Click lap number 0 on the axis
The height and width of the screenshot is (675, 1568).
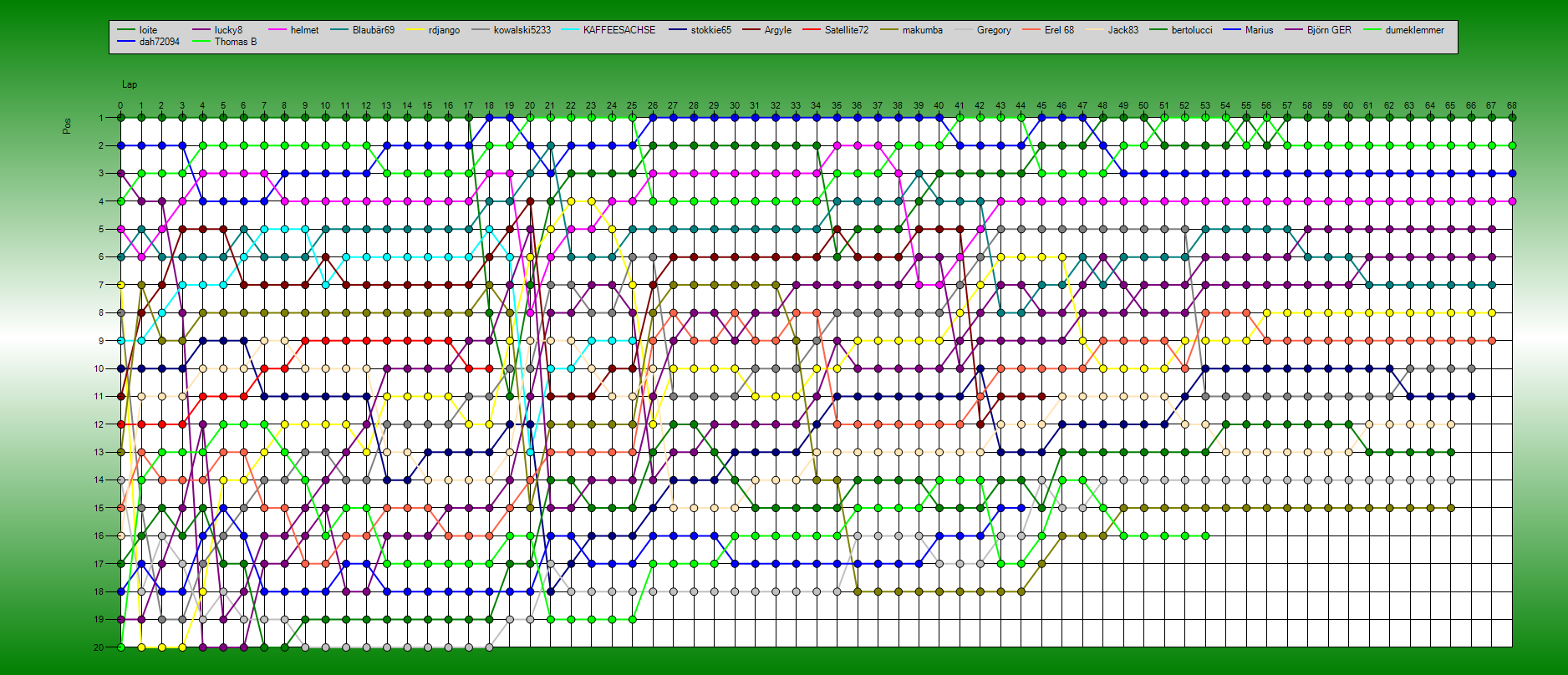coord(120,106)
